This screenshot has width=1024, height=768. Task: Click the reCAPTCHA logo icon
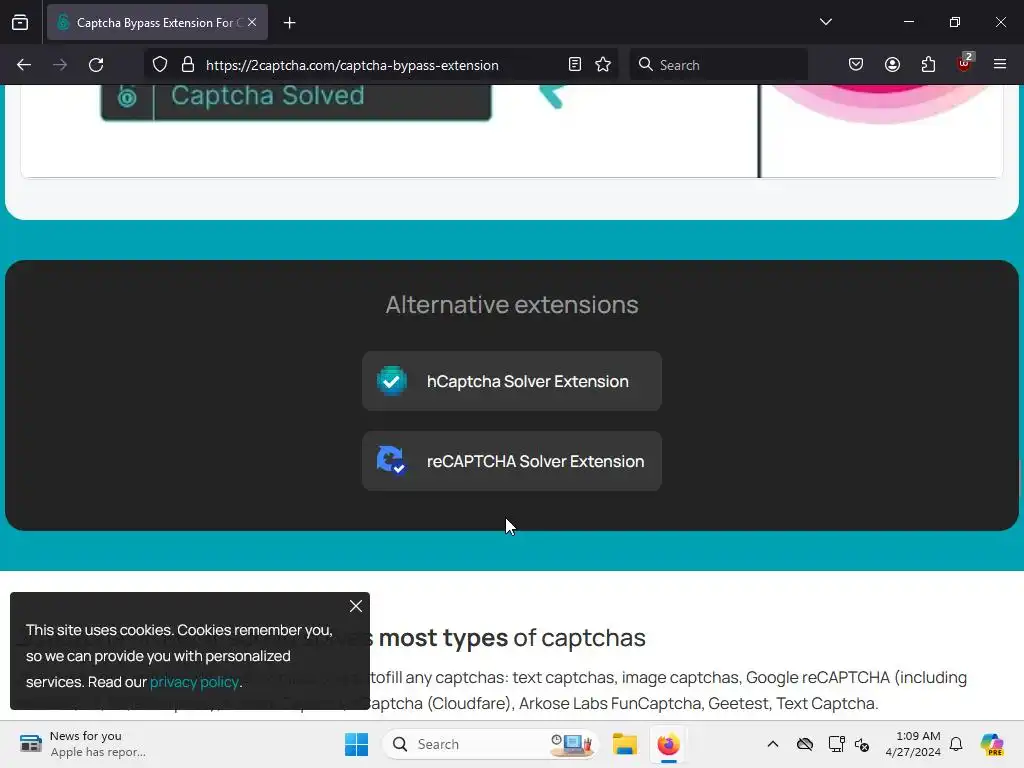392,460
